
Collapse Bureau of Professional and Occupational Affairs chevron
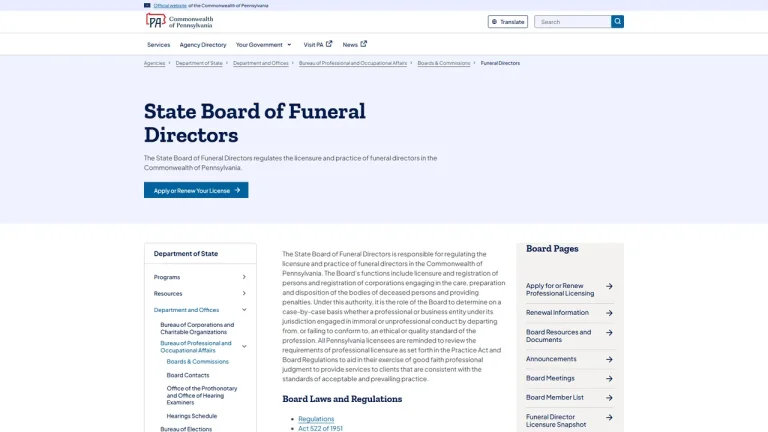pos(244,347)
